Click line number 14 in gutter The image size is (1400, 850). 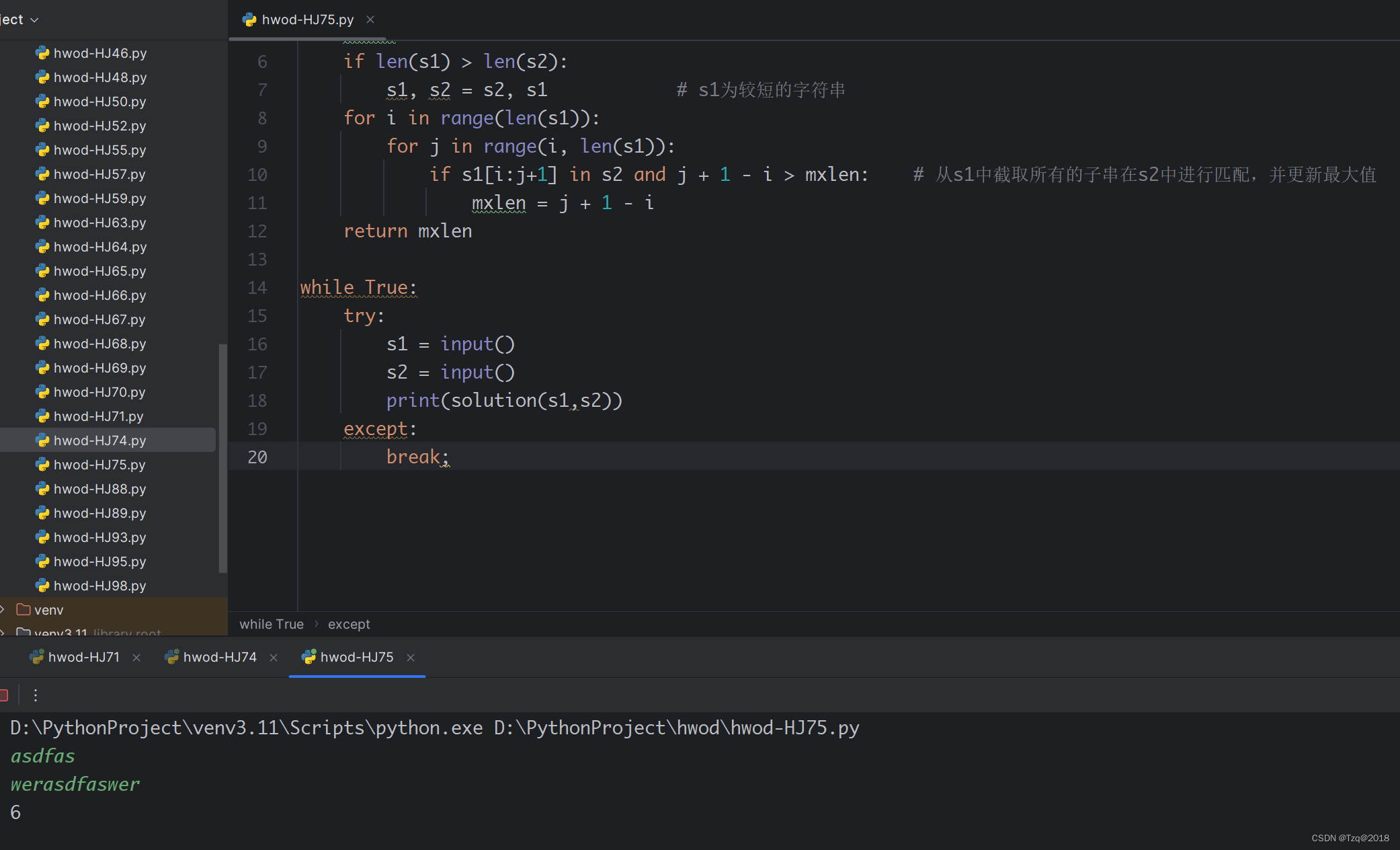pos(257,288)
